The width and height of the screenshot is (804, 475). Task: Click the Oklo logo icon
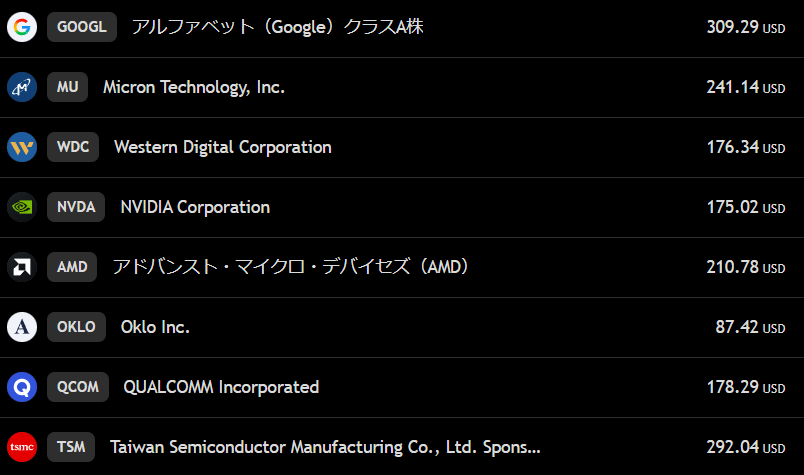point(22,327)
